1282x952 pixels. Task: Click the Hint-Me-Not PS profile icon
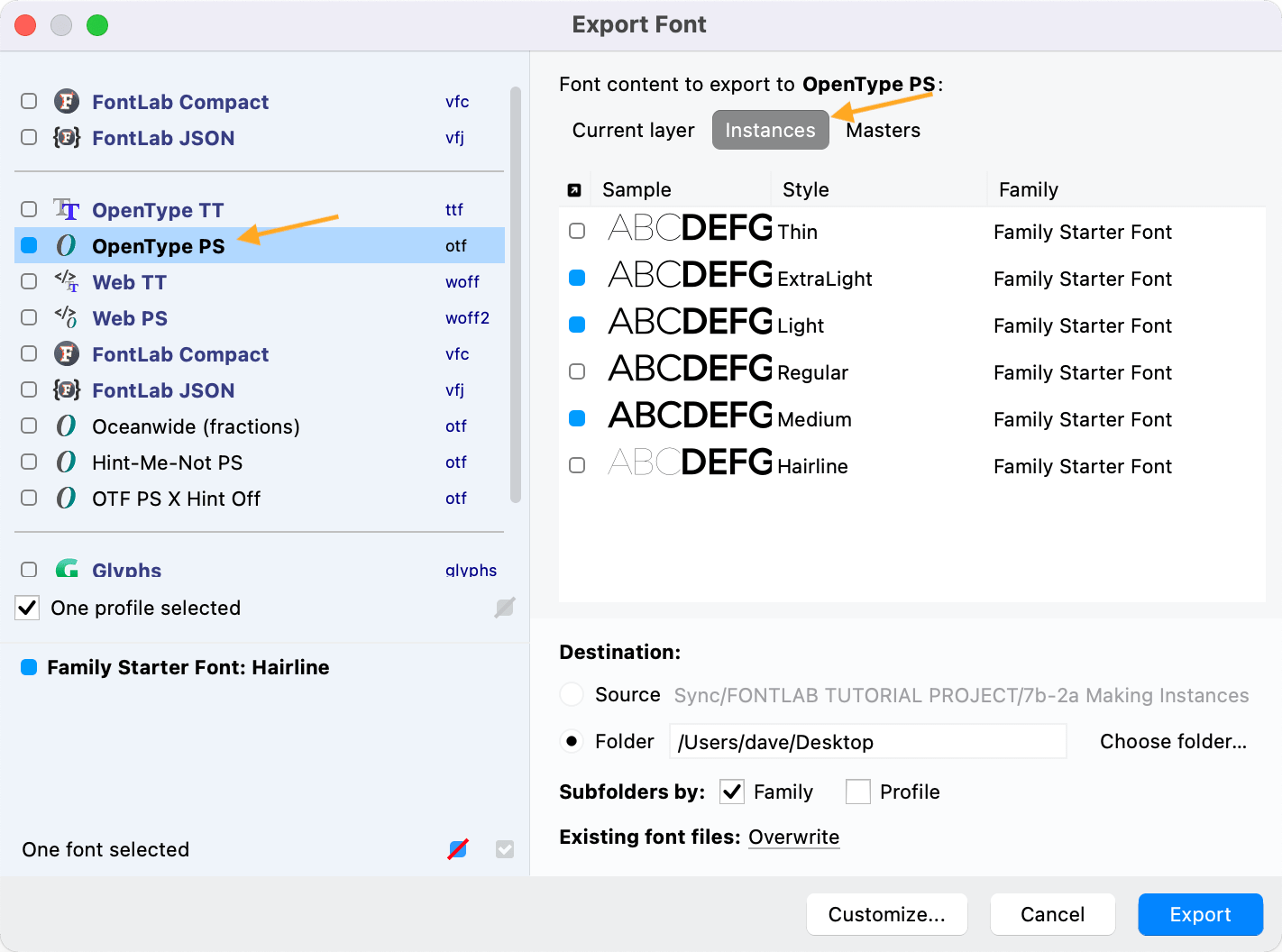(67, 462)
